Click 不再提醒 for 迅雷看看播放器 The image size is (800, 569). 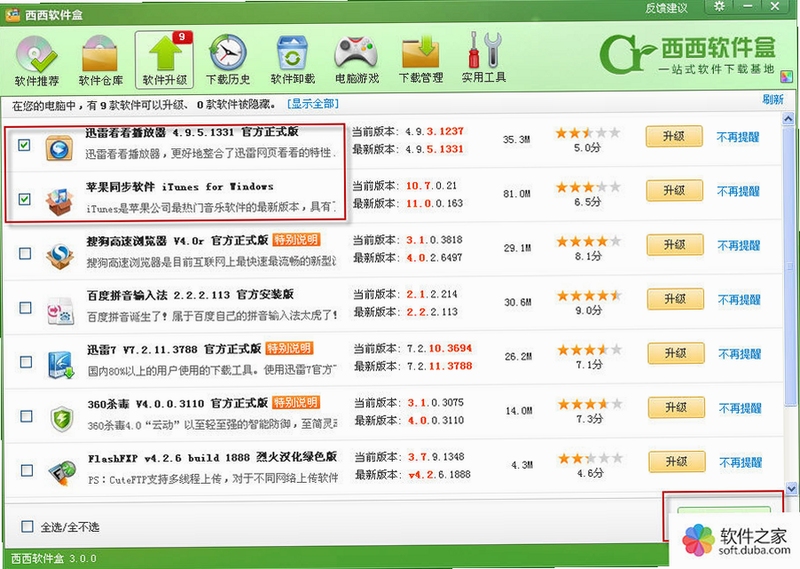pos(738,137)
